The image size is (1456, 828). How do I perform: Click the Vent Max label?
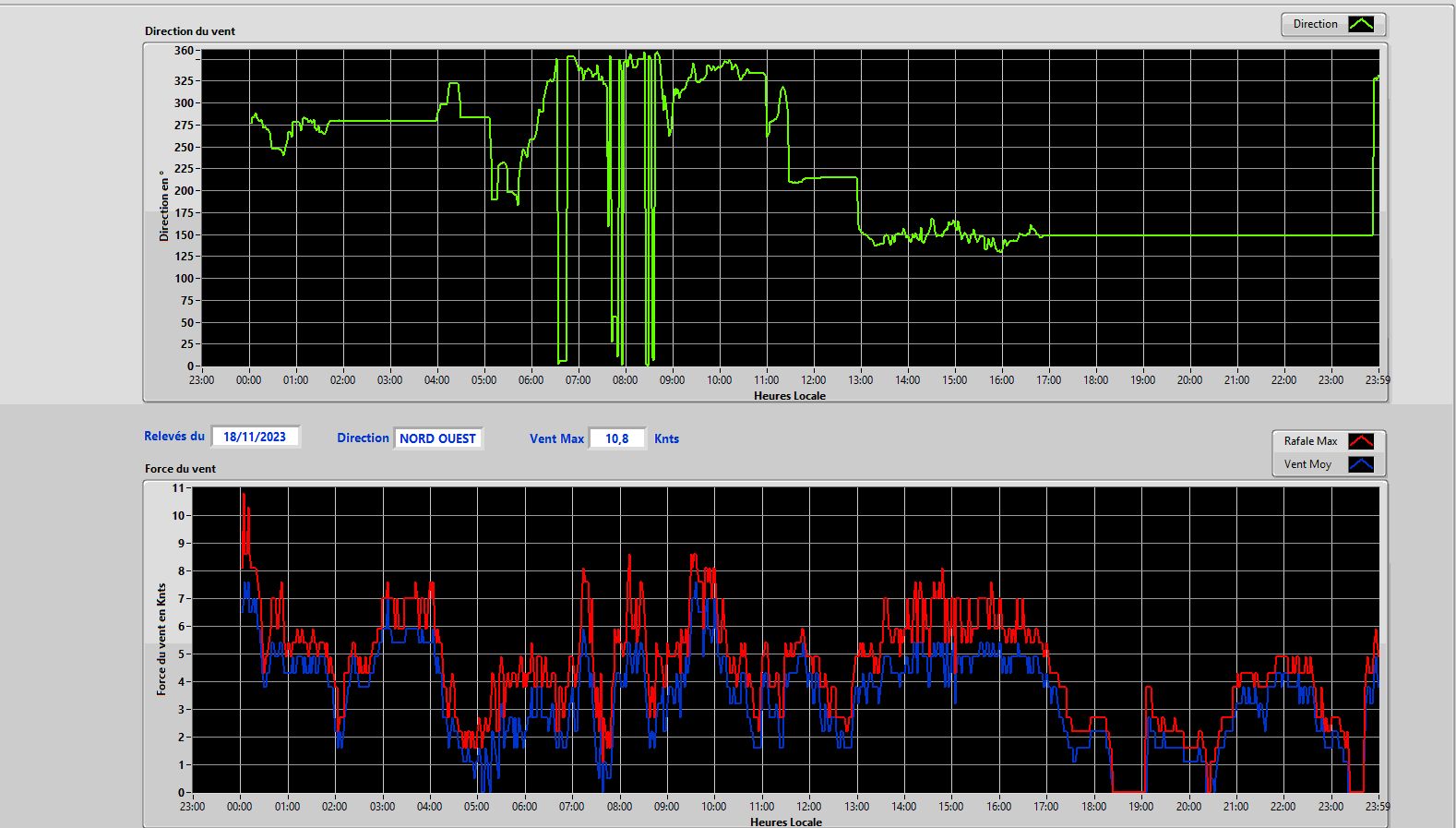tap(556, 438)
